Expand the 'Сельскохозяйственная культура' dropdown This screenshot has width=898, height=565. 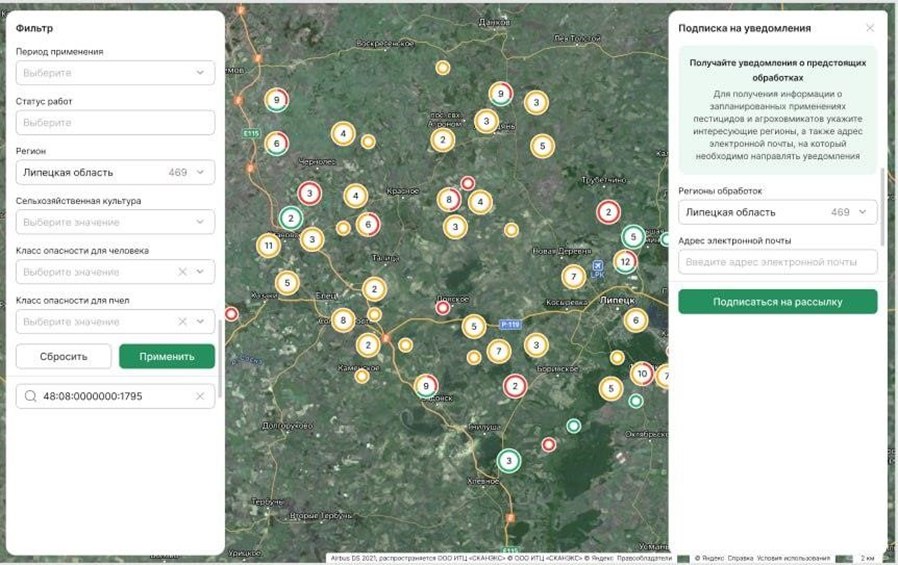tap(201, 222)
